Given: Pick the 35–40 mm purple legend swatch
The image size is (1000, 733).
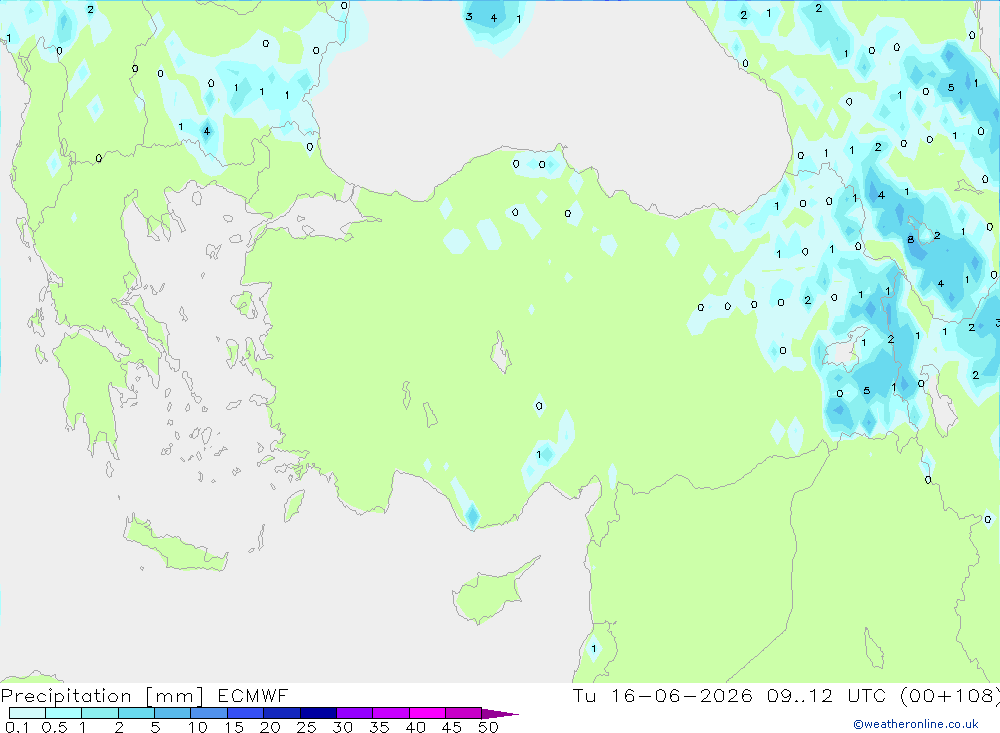Looking at the screenshot, I should [391, 713].
